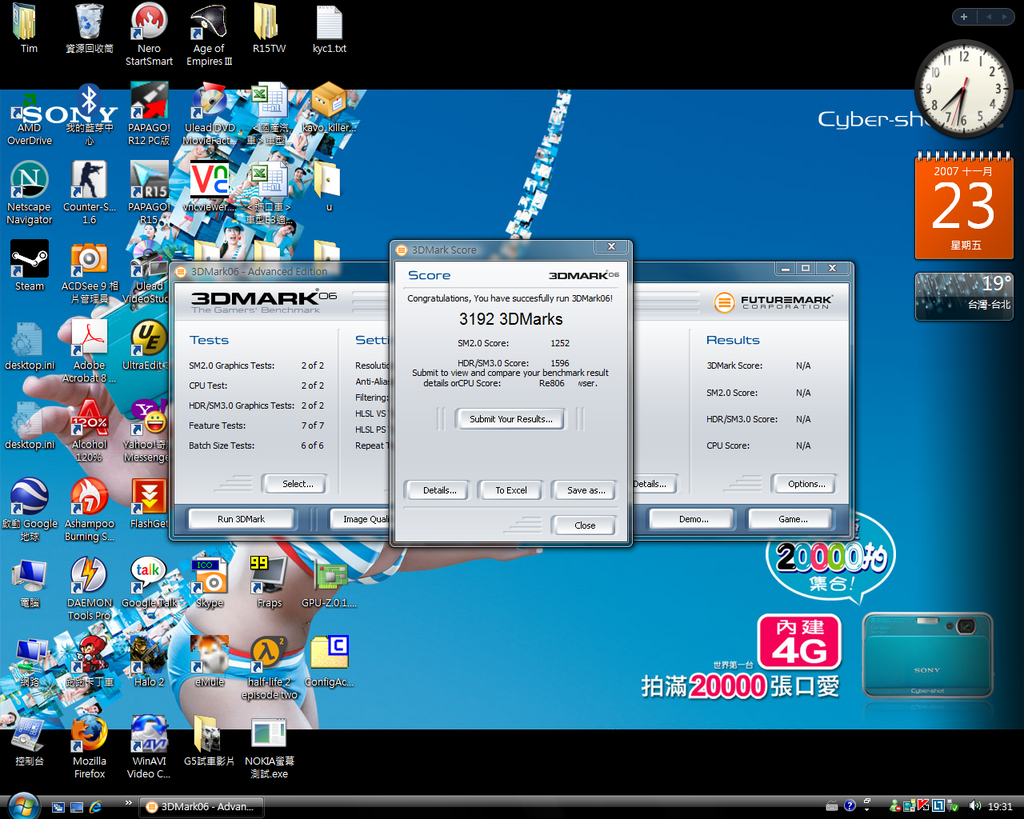Open NOKIA test exe file
Image resolution: width=1024 pixels, height=819 pixels.
pyautogui.click(x=269, y=748)
